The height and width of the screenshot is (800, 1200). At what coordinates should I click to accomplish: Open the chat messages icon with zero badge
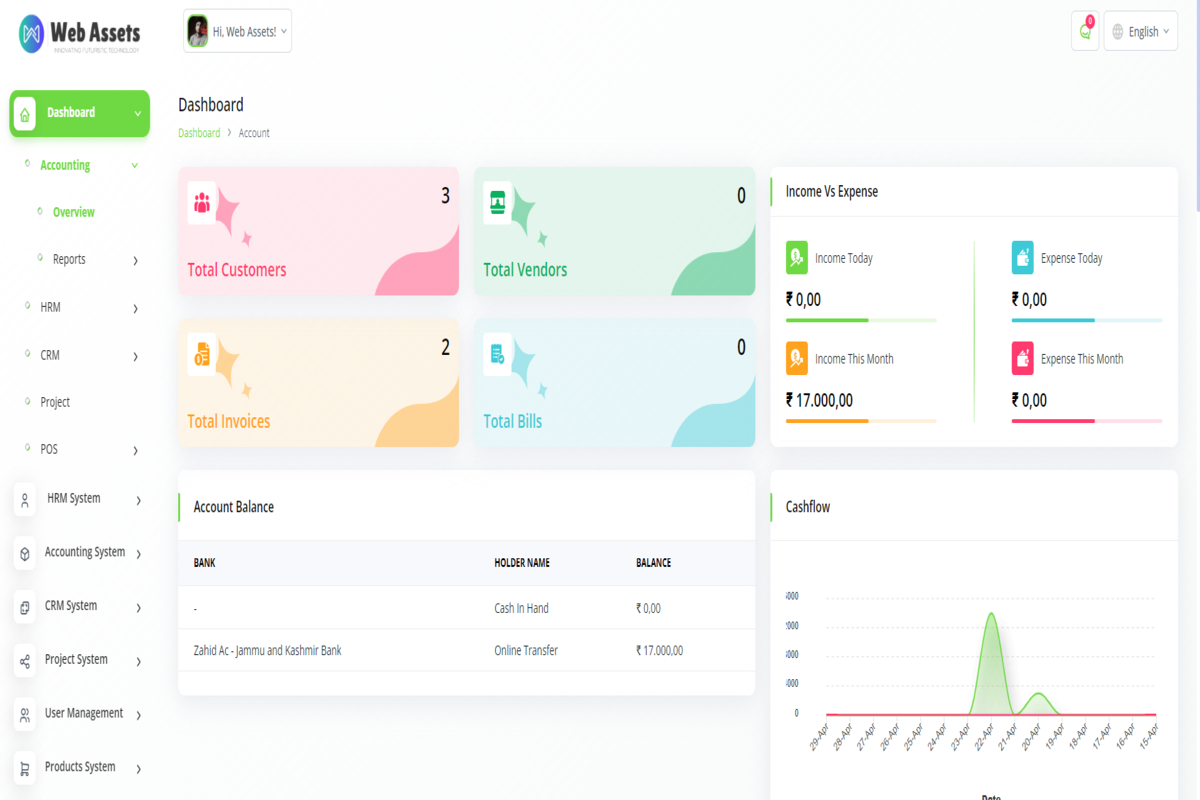click(x=1084, y=31)
